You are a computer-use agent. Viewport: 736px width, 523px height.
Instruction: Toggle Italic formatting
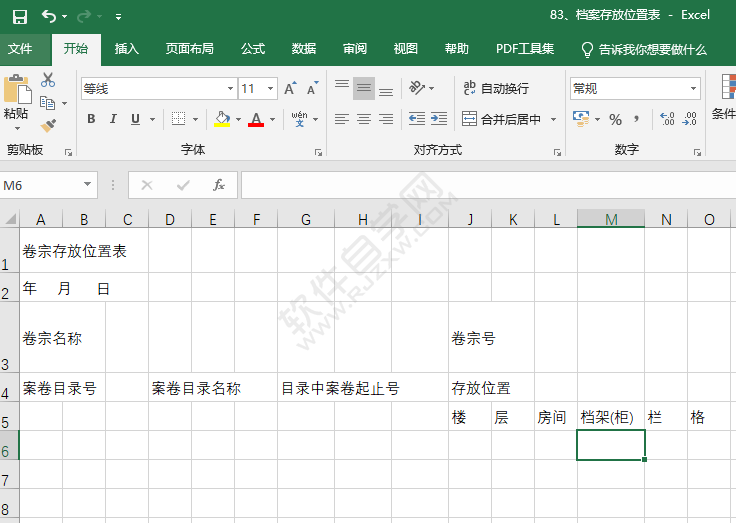pyautogui.click(x=113, y=119)
